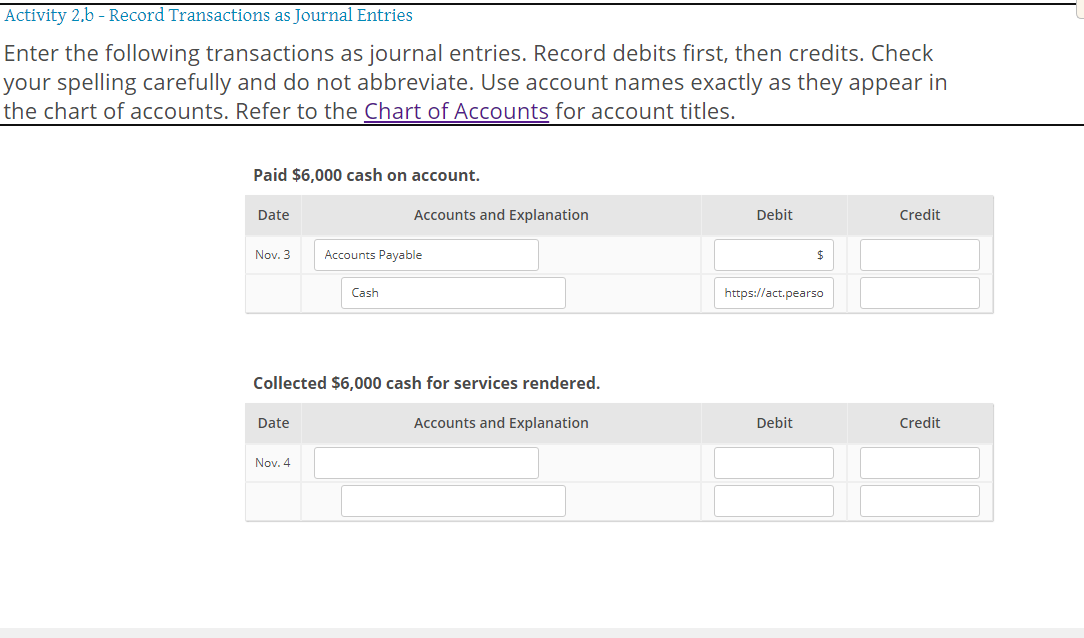Viewport: 1084px width, 638px height.
Task: Select the second indented account field for Nov. 4
Action: [x=453, y=500]
